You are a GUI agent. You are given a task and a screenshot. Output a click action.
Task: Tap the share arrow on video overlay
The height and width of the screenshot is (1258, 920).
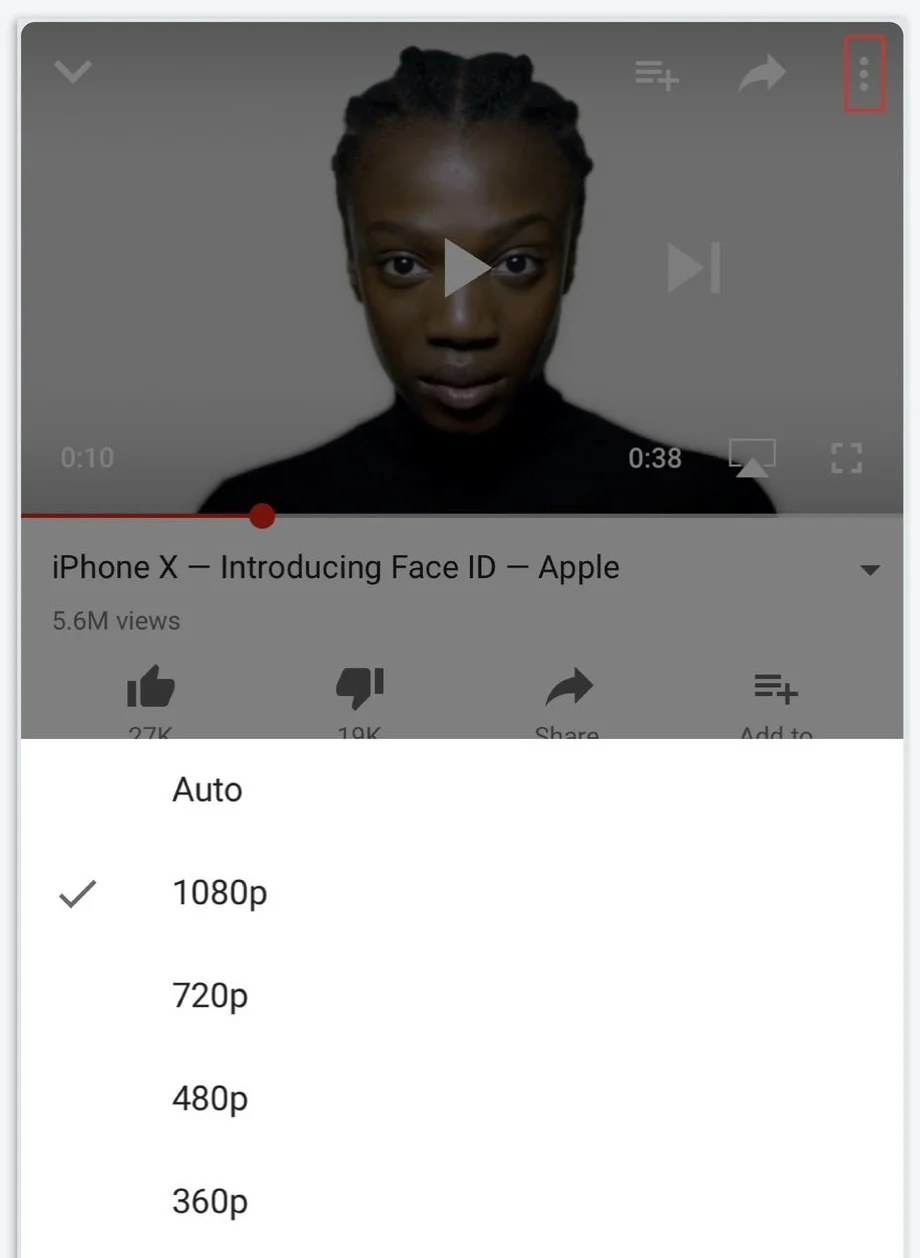tap(762, 74)
